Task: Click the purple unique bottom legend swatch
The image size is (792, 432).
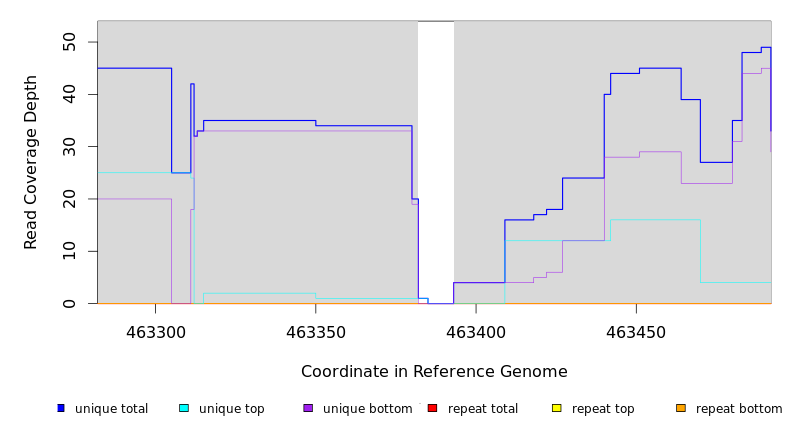Action: 308,408
